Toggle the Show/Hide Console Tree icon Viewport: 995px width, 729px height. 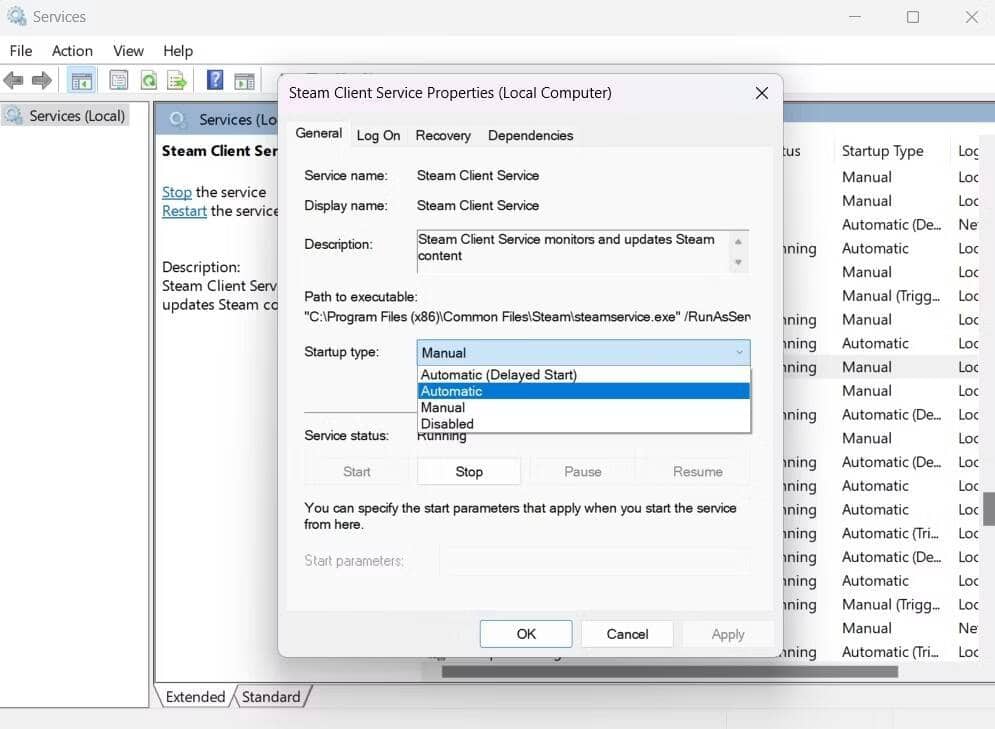82,81
